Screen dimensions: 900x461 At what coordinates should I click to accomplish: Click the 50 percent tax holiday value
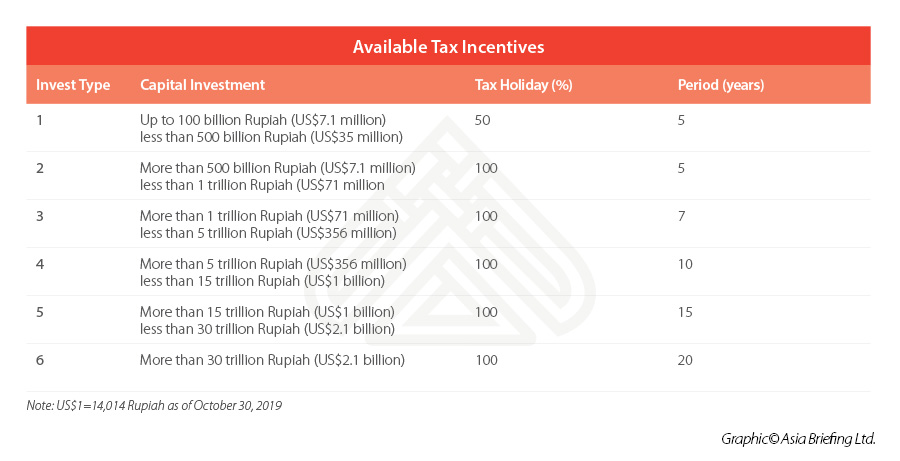[x=483, y=120]
